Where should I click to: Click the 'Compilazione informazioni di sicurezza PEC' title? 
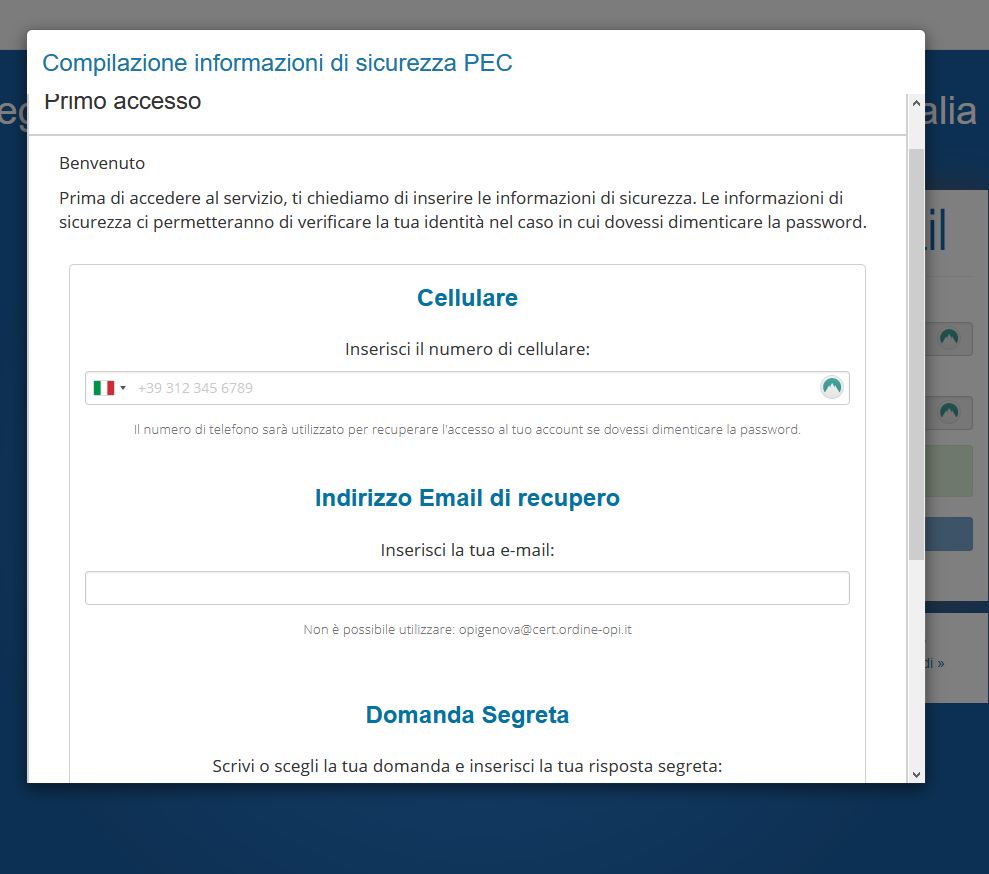pos(277,63)
